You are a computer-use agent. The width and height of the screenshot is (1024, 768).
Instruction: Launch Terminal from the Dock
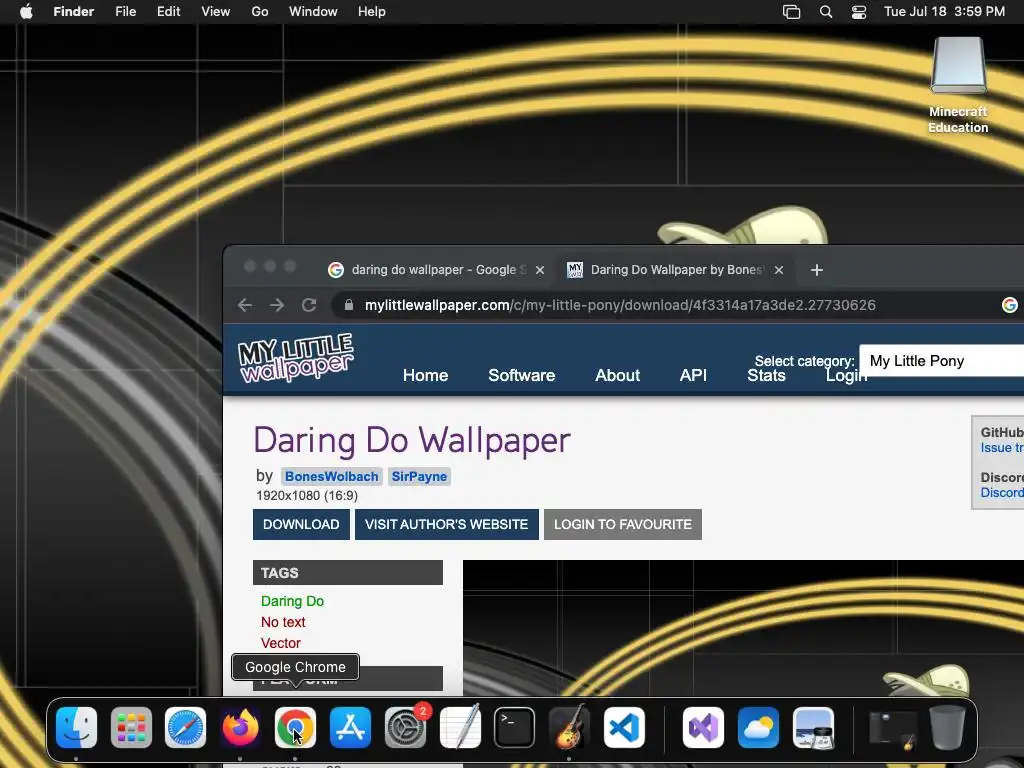(515, 728)
